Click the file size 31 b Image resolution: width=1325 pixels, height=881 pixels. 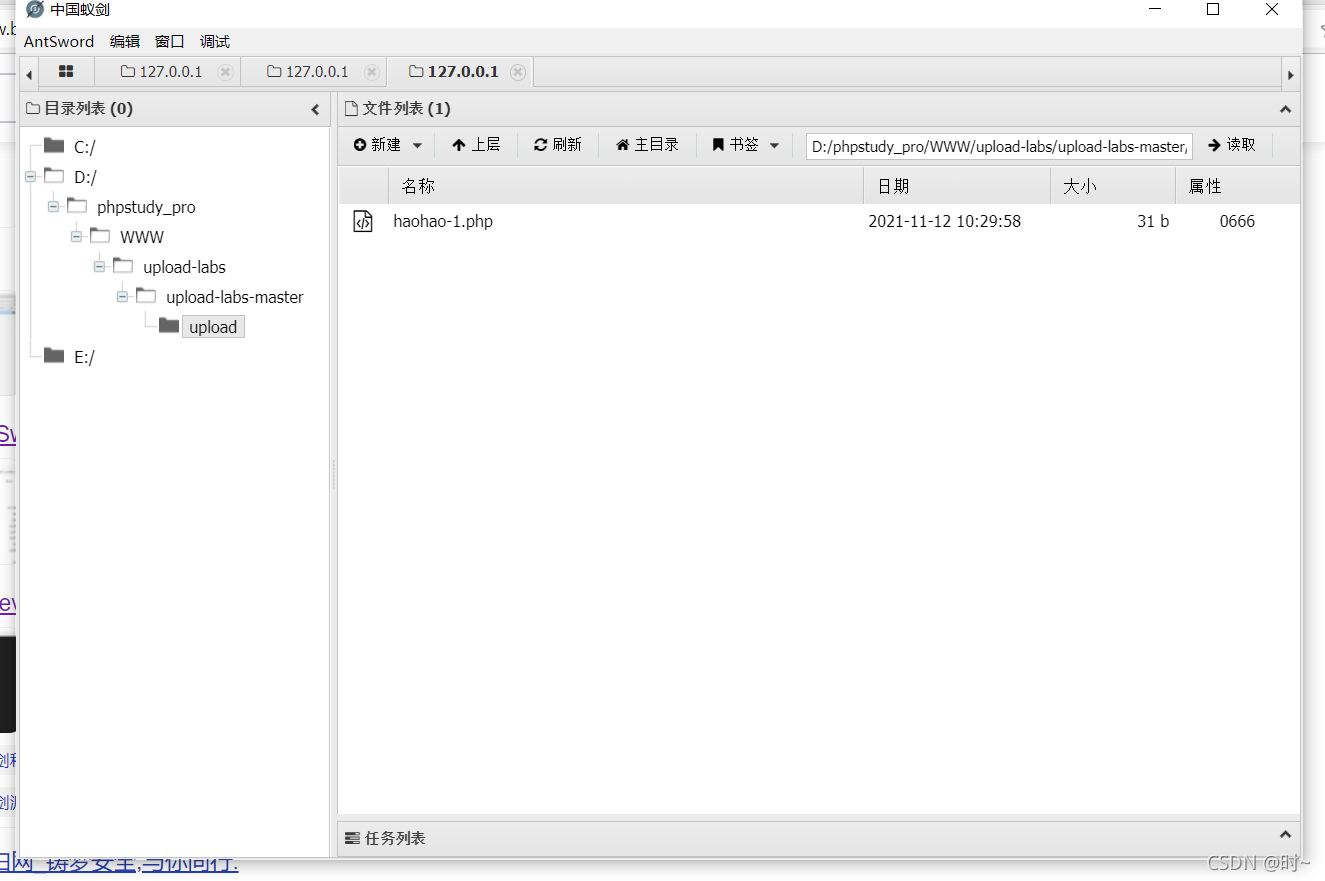click(x=1153, y=221)
